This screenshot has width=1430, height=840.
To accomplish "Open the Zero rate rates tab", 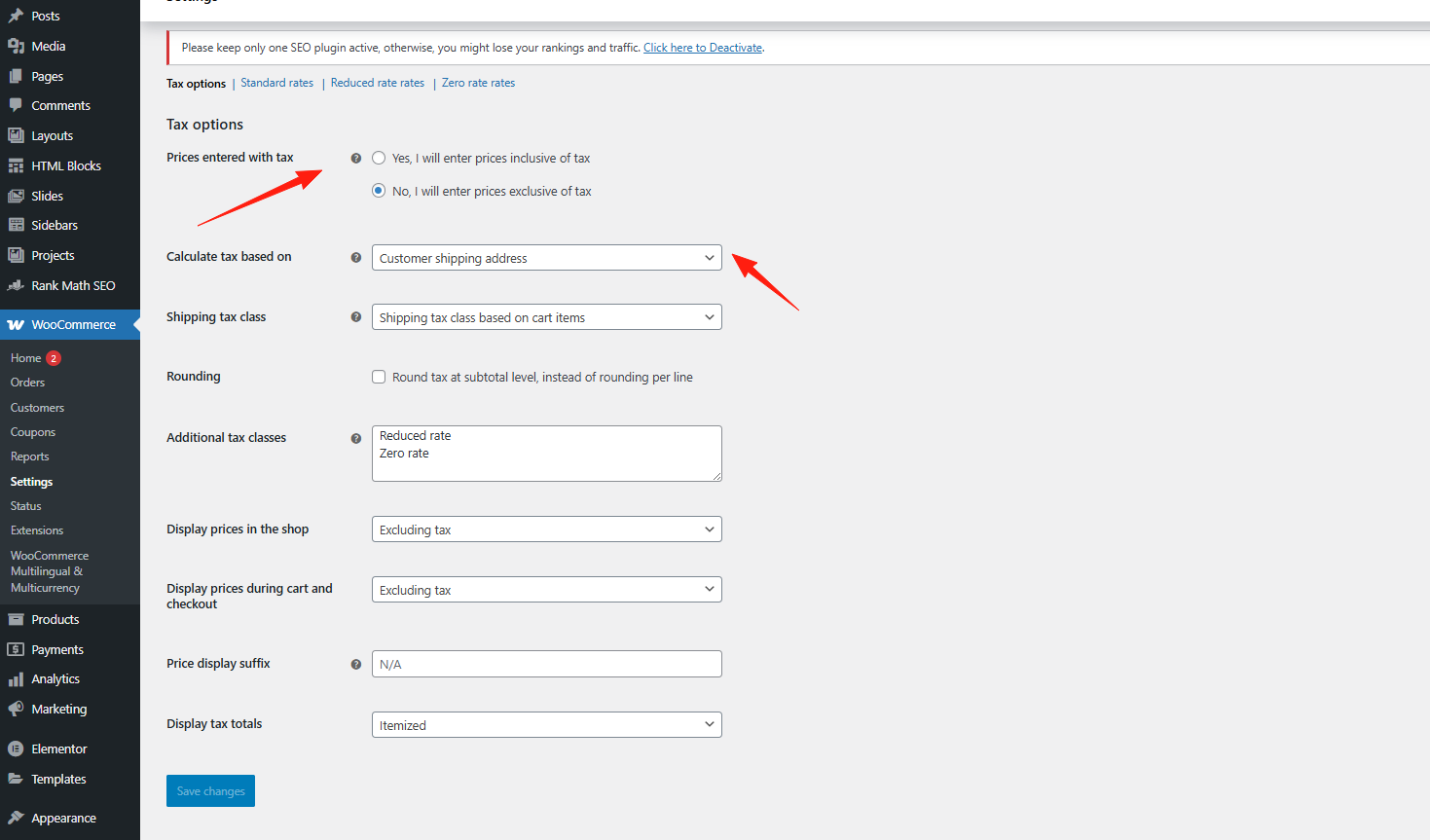I will 478,83.
